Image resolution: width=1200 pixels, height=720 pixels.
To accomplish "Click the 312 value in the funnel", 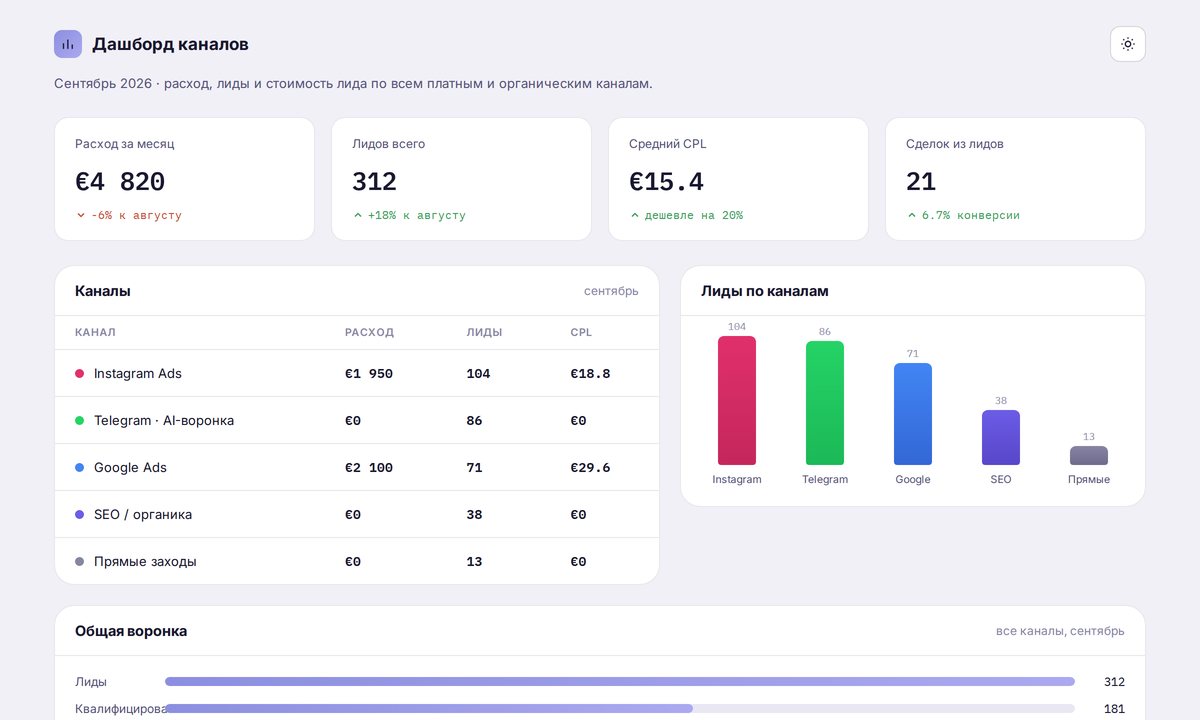I will [1114, 682].
